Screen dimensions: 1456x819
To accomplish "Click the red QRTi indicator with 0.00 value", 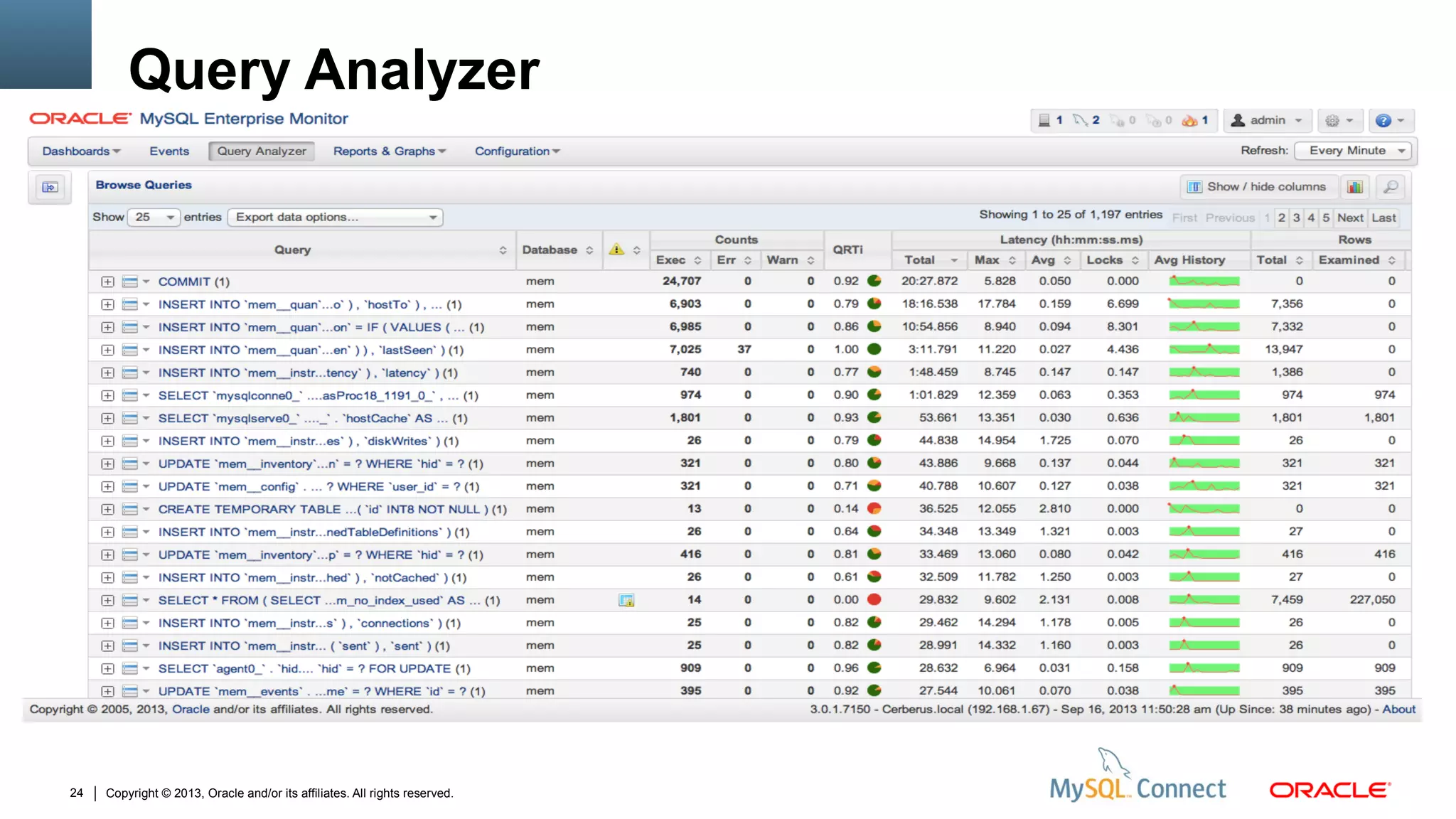I will point(874,599).
